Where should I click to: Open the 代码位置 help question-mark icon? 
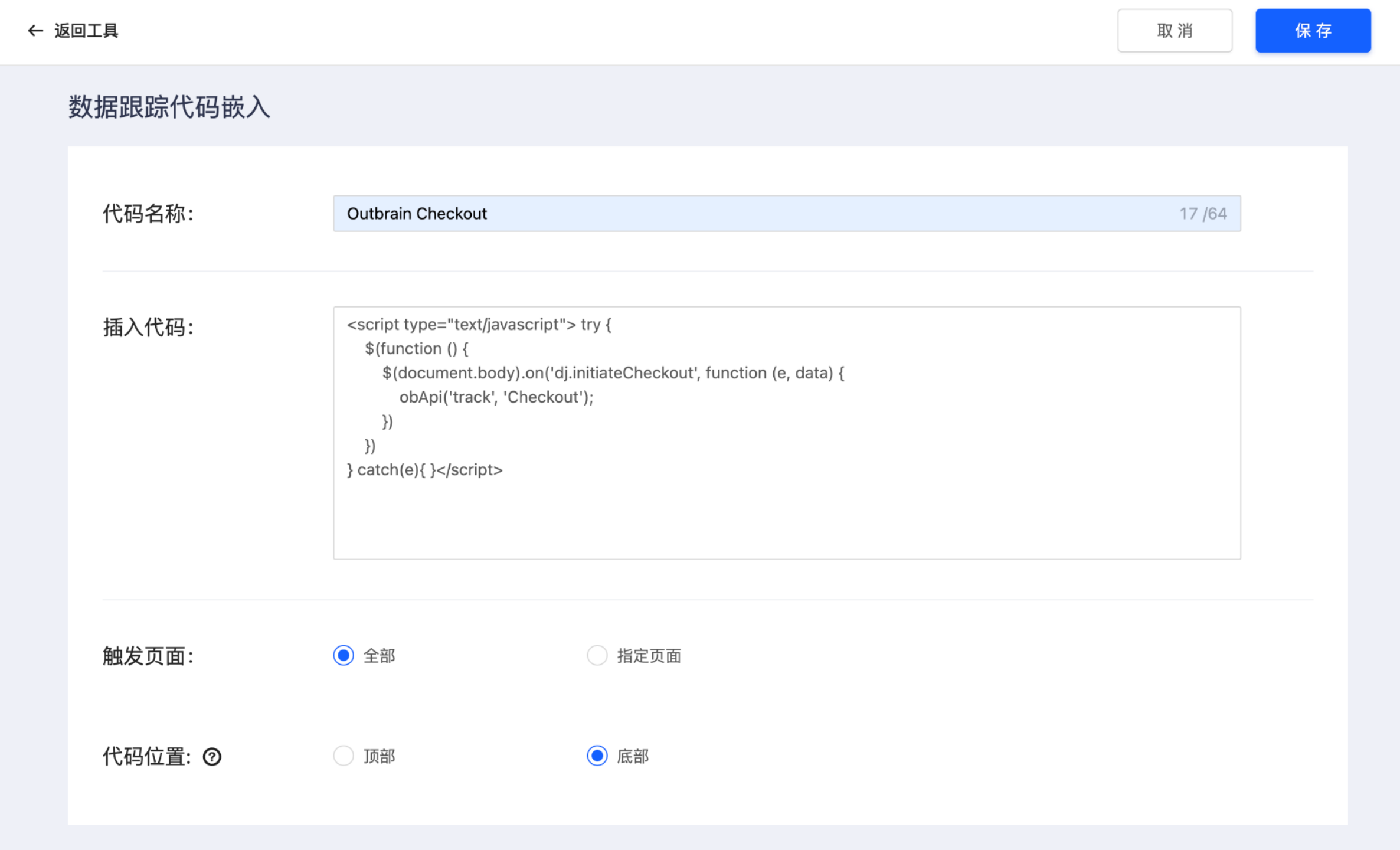[x=212, y=757]
